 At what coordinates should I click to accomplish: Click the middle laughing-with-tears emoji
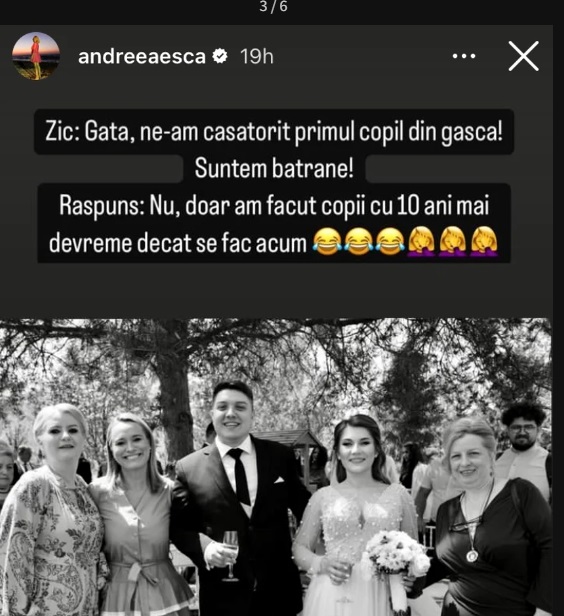tap(359, 241)
